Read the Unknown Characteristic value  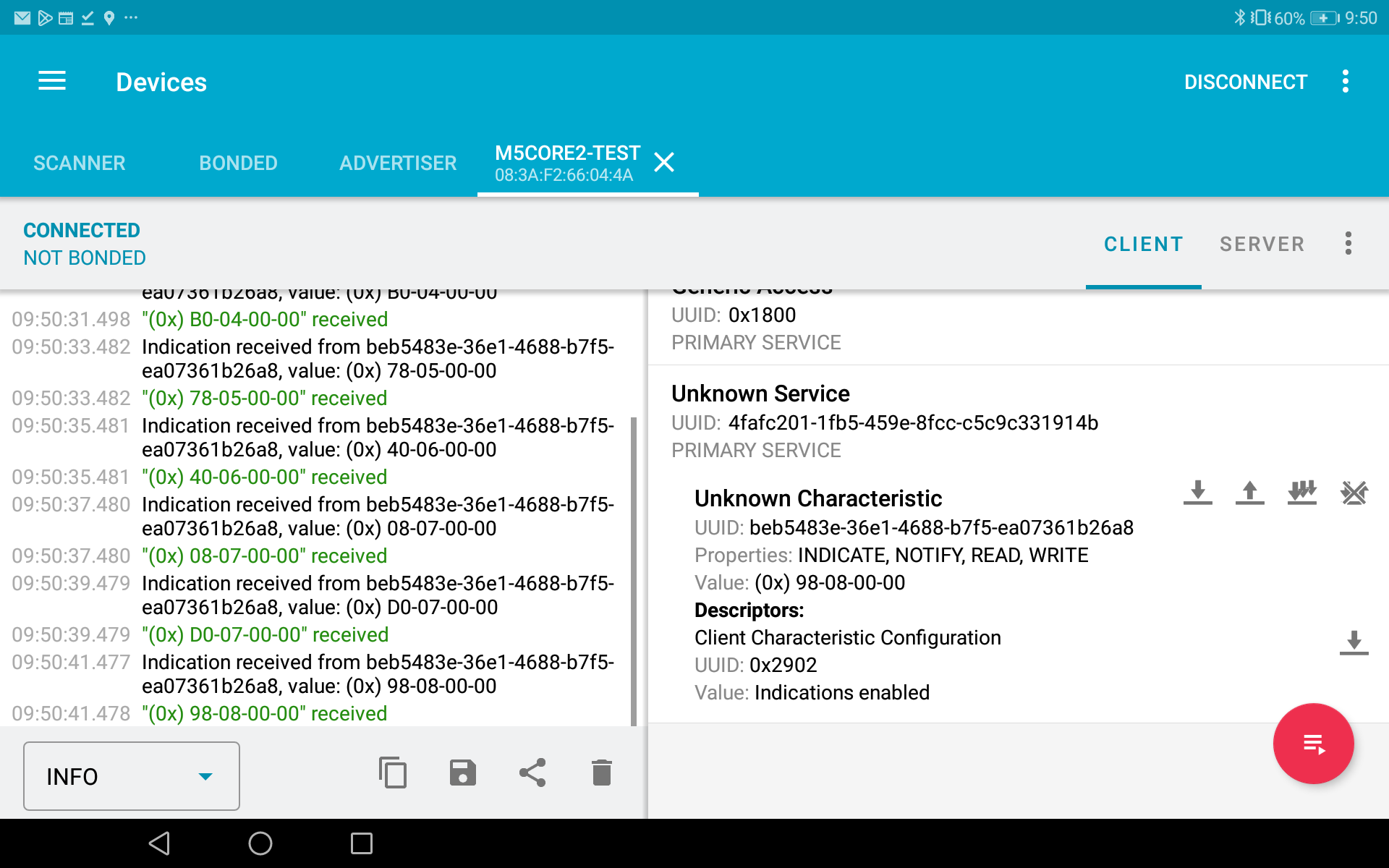1197,493
